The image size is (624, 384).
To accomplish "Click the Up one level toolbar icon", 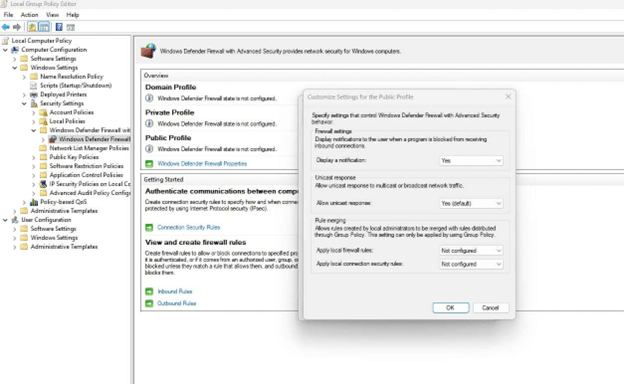I will (x=32, y=27).
